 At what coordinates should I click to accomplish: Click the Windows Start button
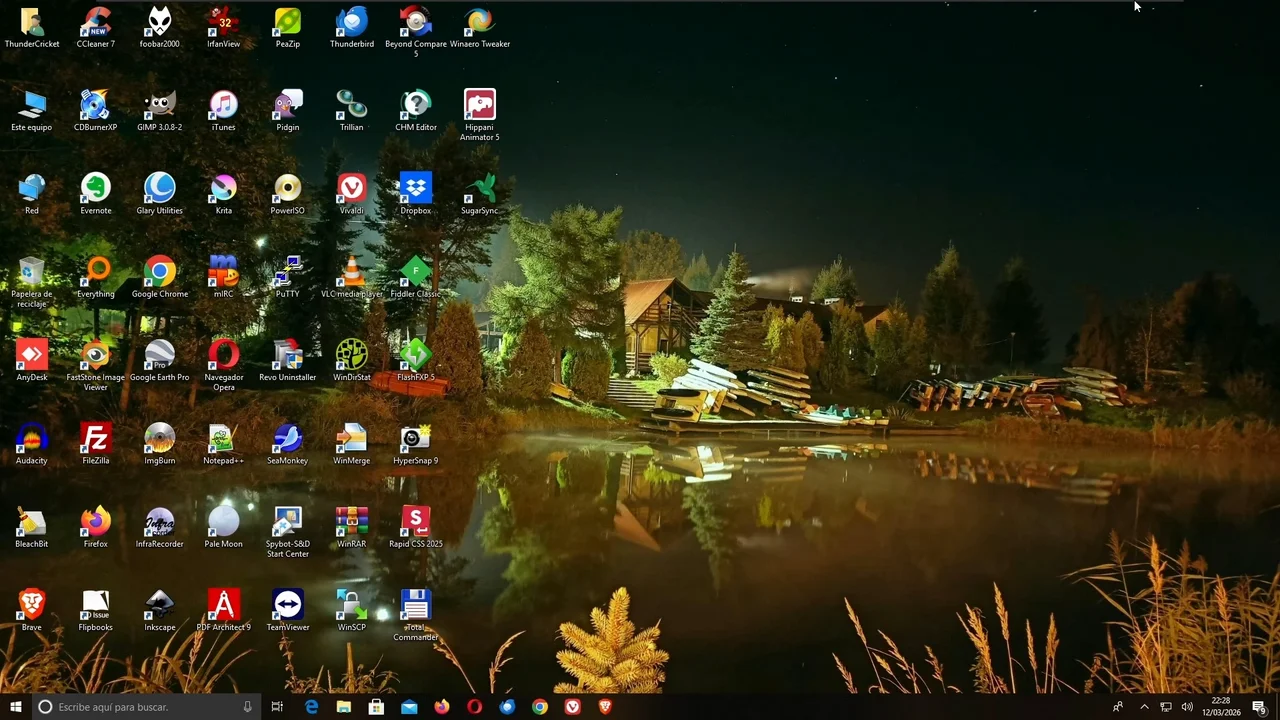tap(15, 707)
